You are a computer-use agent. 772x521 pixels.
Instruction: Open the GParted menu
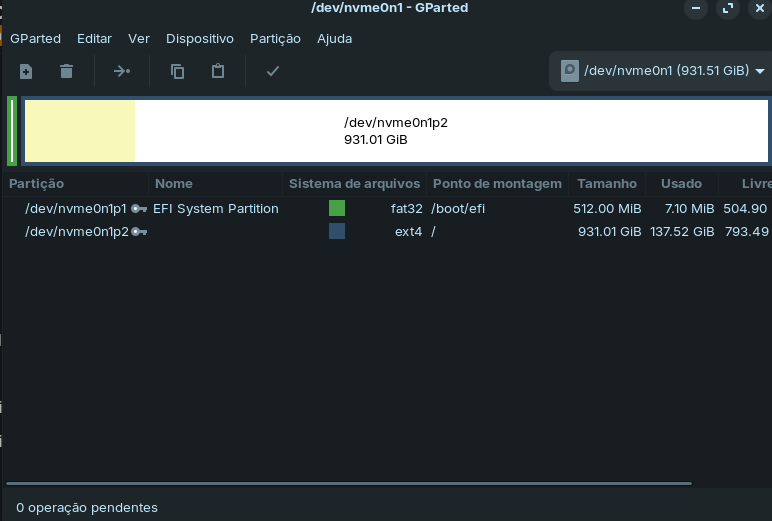click(x=35, y=39)
